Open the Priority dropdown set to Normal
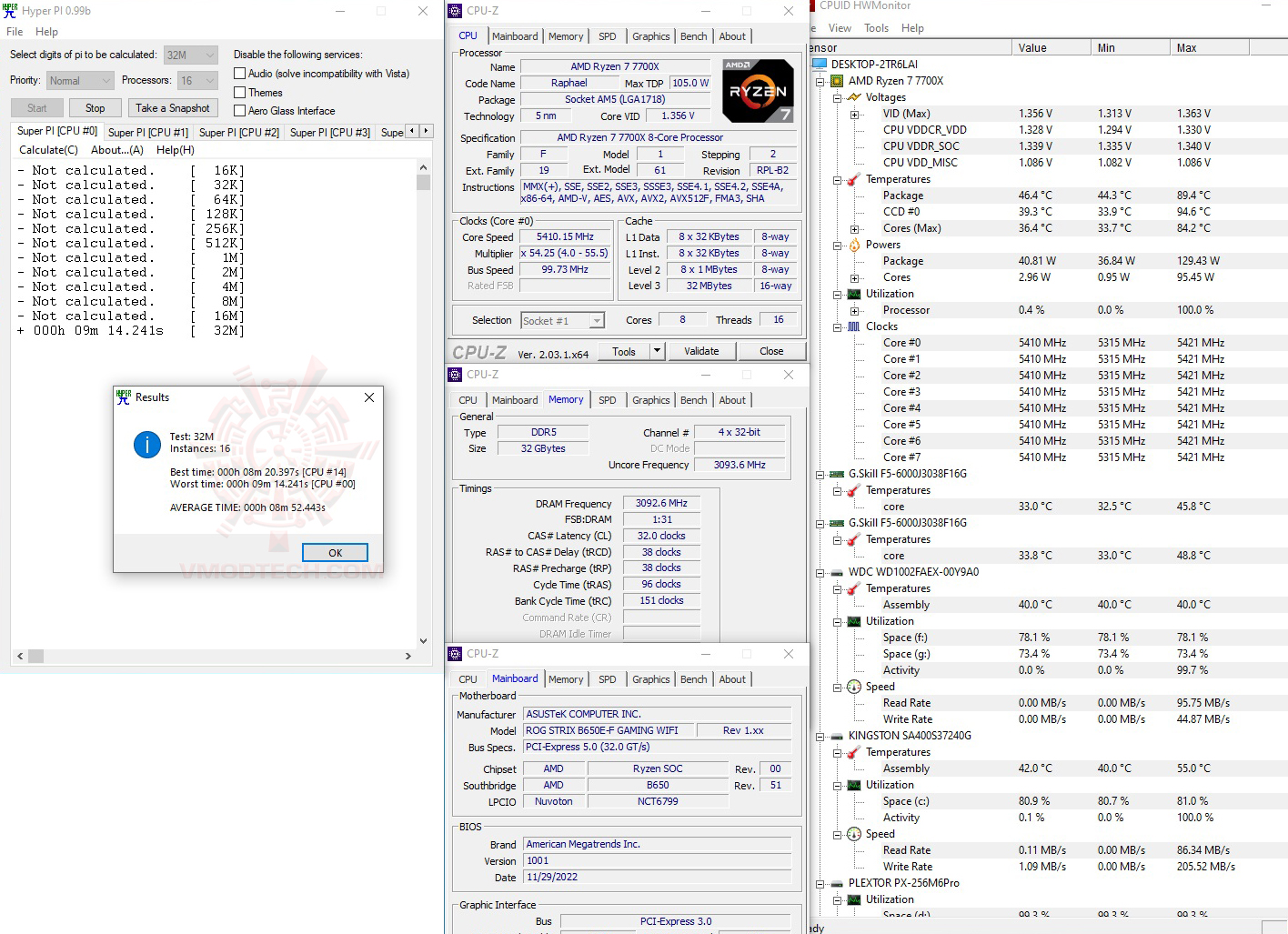 click(80, 80)
